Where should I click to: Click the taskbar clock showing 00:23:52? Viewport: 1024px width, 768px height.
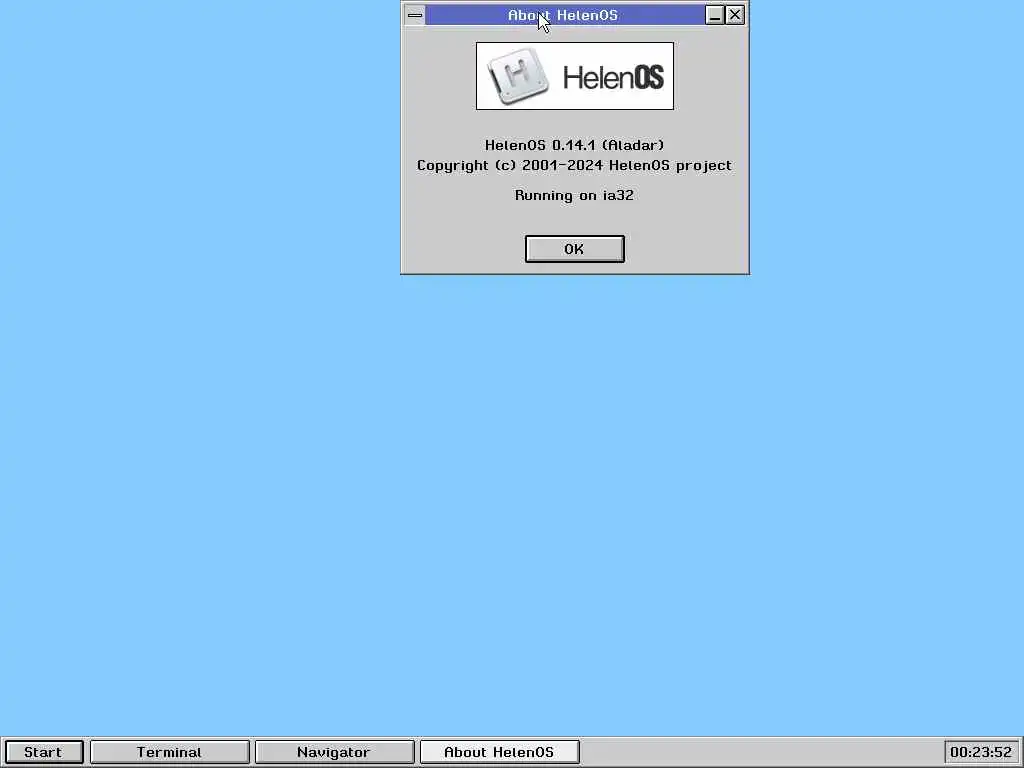pyautogui.click(x=981, y=752)
